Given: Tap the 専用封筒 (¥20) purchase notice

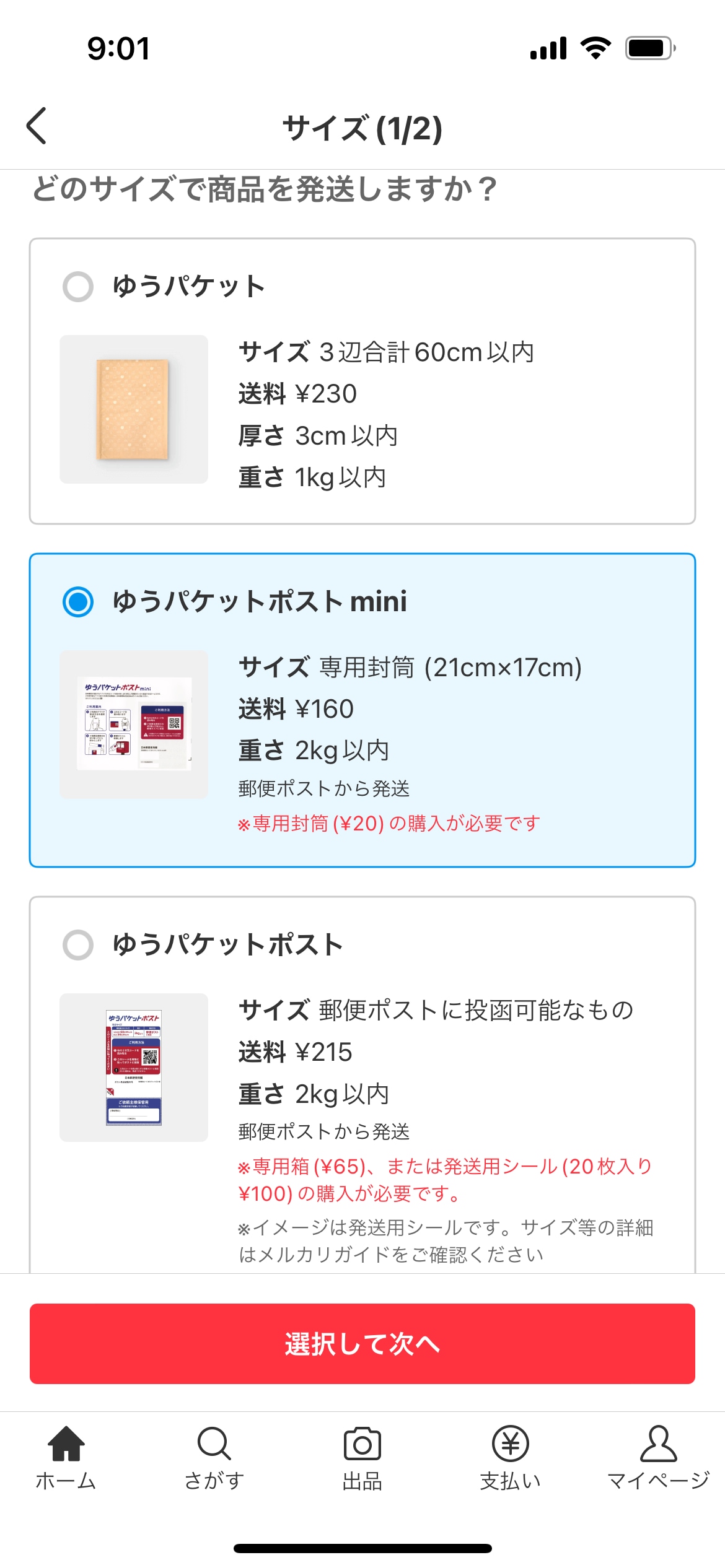Looking at the screenshot, I should coord(389,824).
